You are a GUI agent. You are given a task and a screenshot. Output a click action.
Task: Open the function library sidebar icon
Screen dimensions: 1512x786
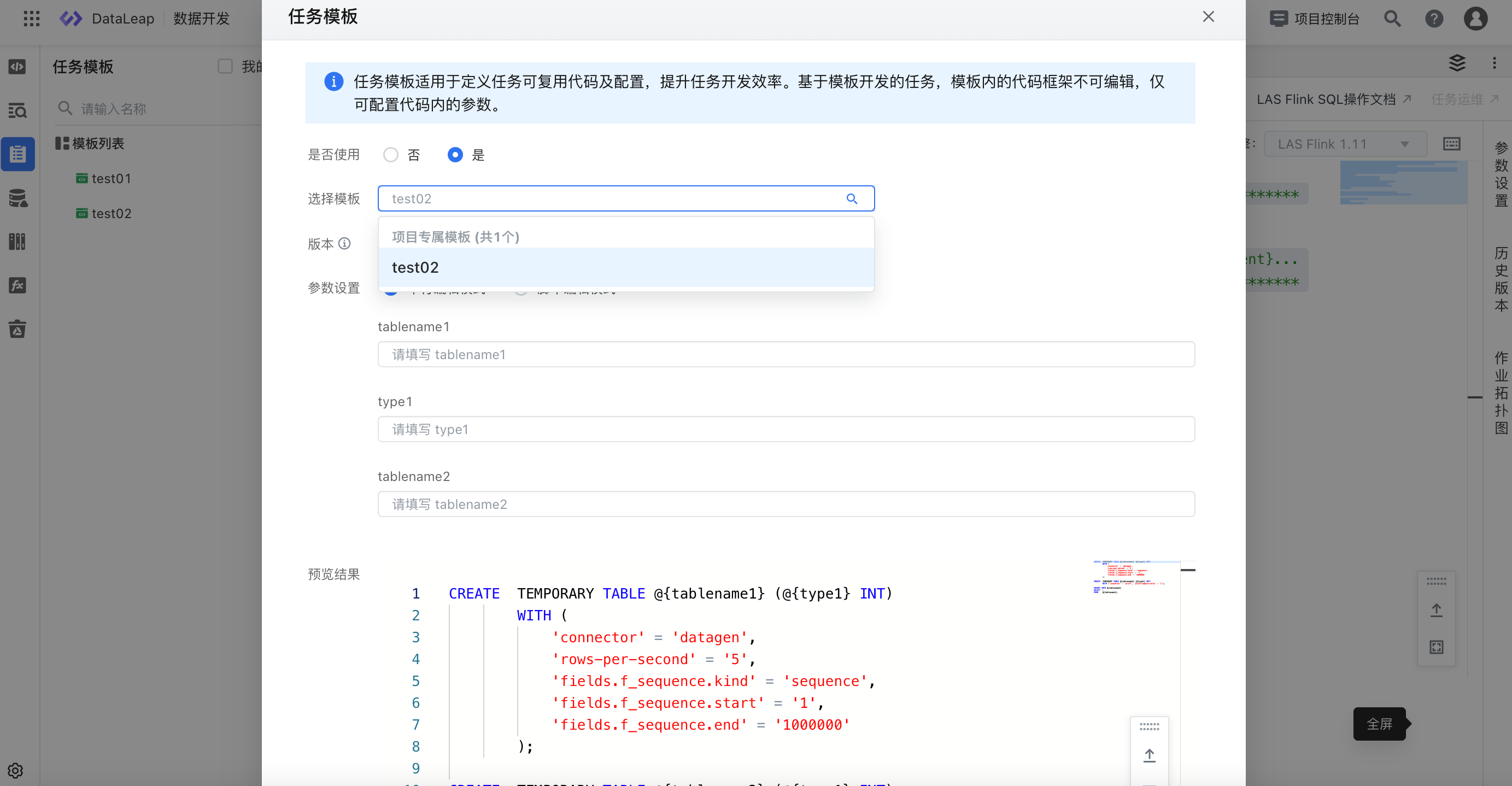click(x=17, y=285)
